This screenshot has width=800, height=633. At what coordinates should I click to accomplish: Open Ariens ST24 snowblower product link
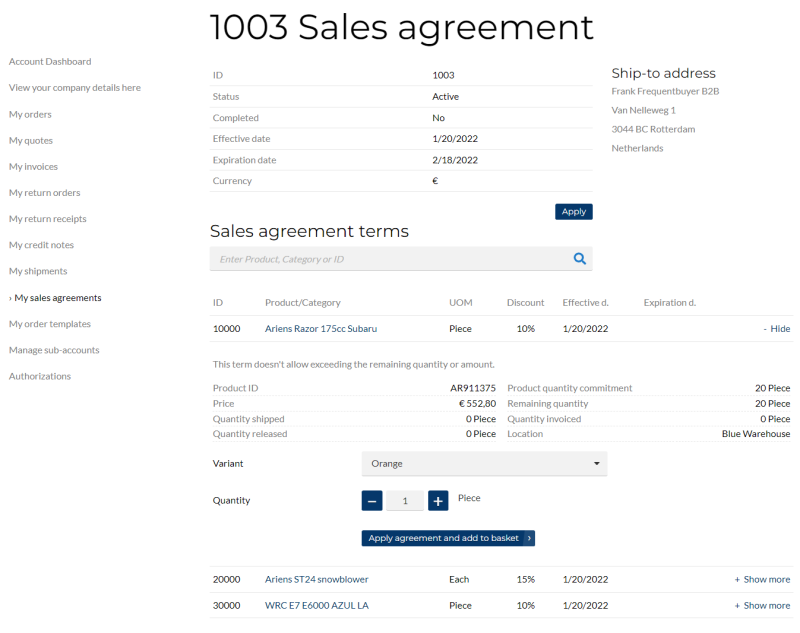316,580
